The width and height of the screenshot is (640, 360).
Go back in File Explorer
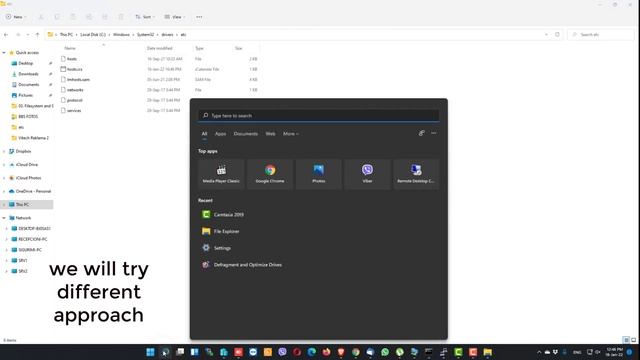coord(6,35)
